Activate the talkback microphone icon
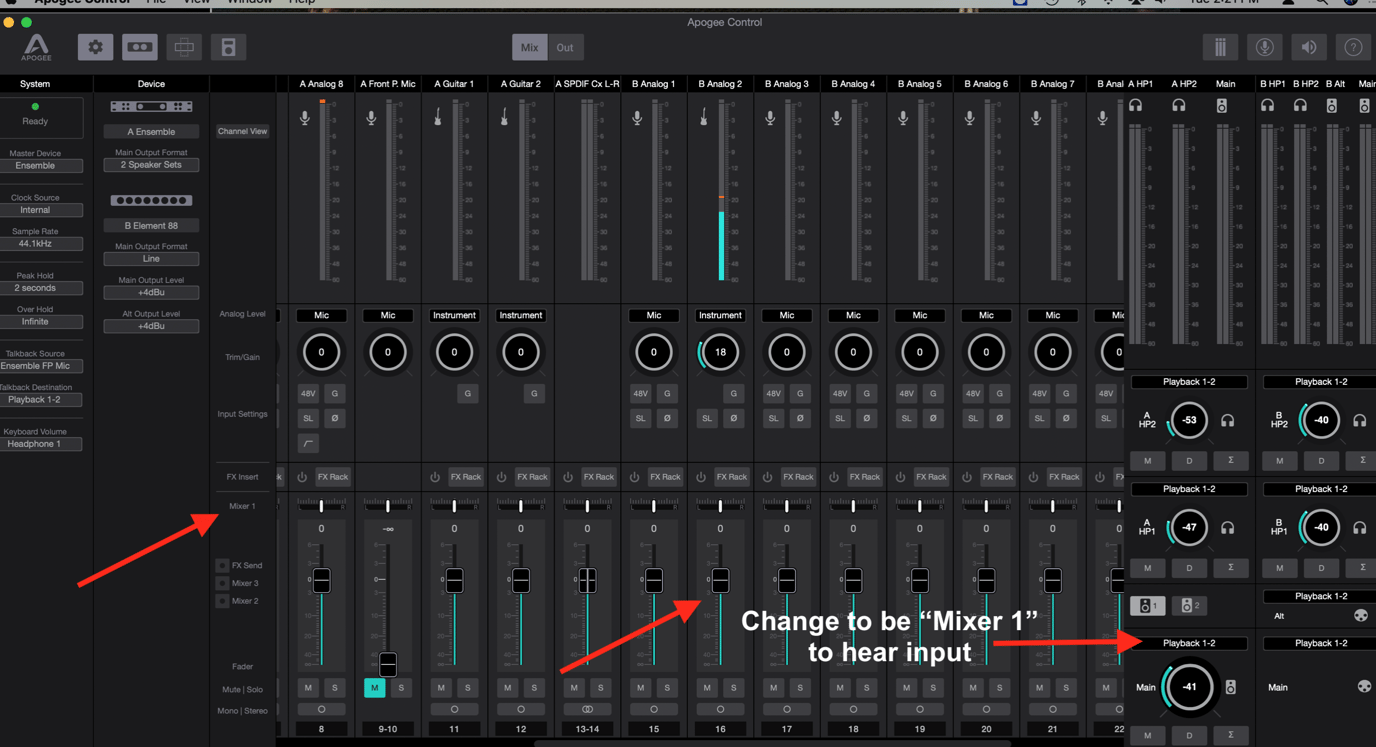The image size is (1376, 747). point(1264,46)
